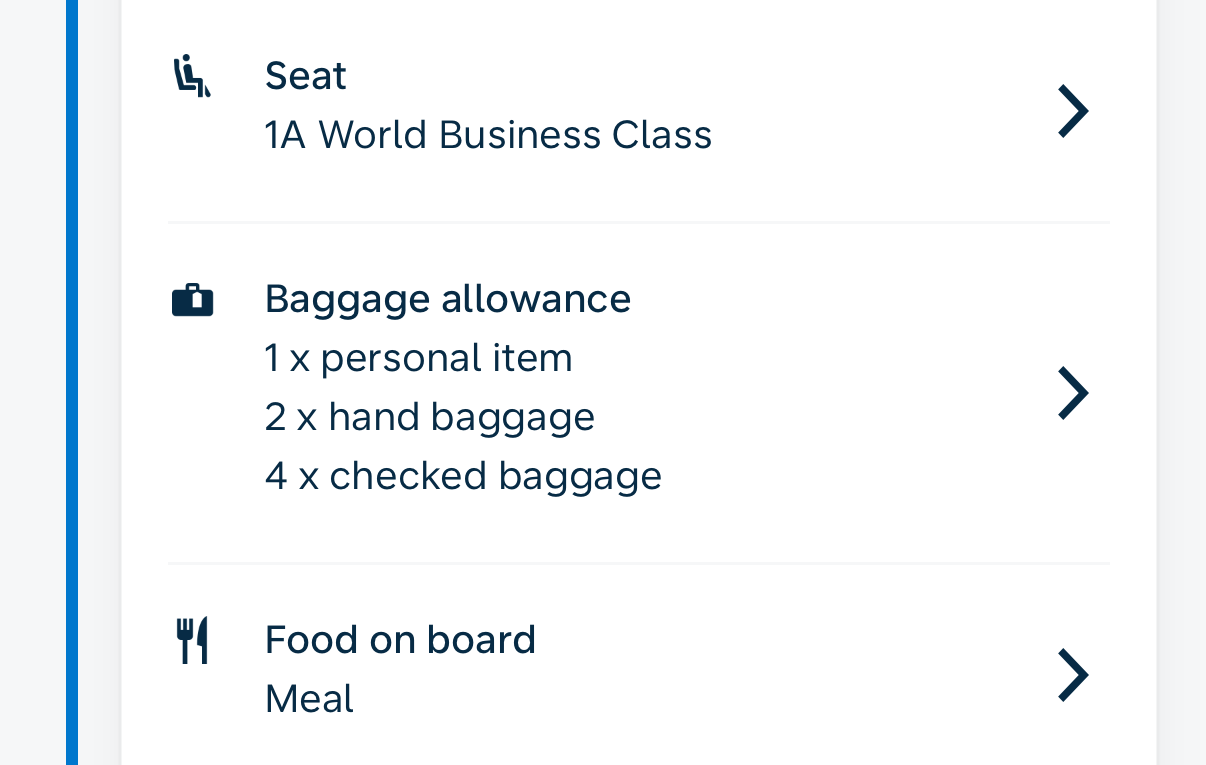Select the Seat heading

(x=305, y=76)
